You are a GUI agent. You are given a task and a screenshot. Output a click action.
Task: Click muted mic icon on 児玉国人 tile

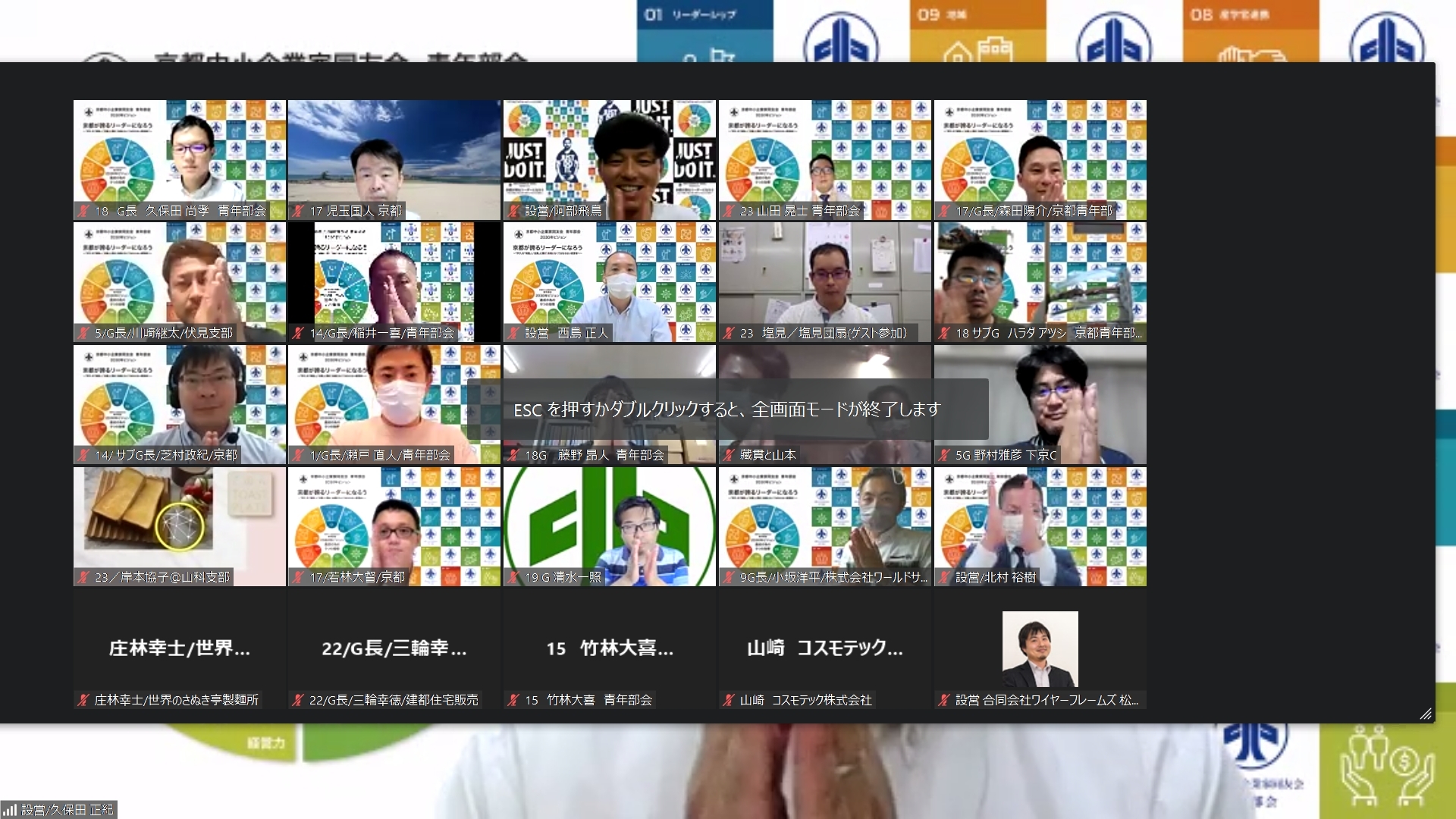298,211
